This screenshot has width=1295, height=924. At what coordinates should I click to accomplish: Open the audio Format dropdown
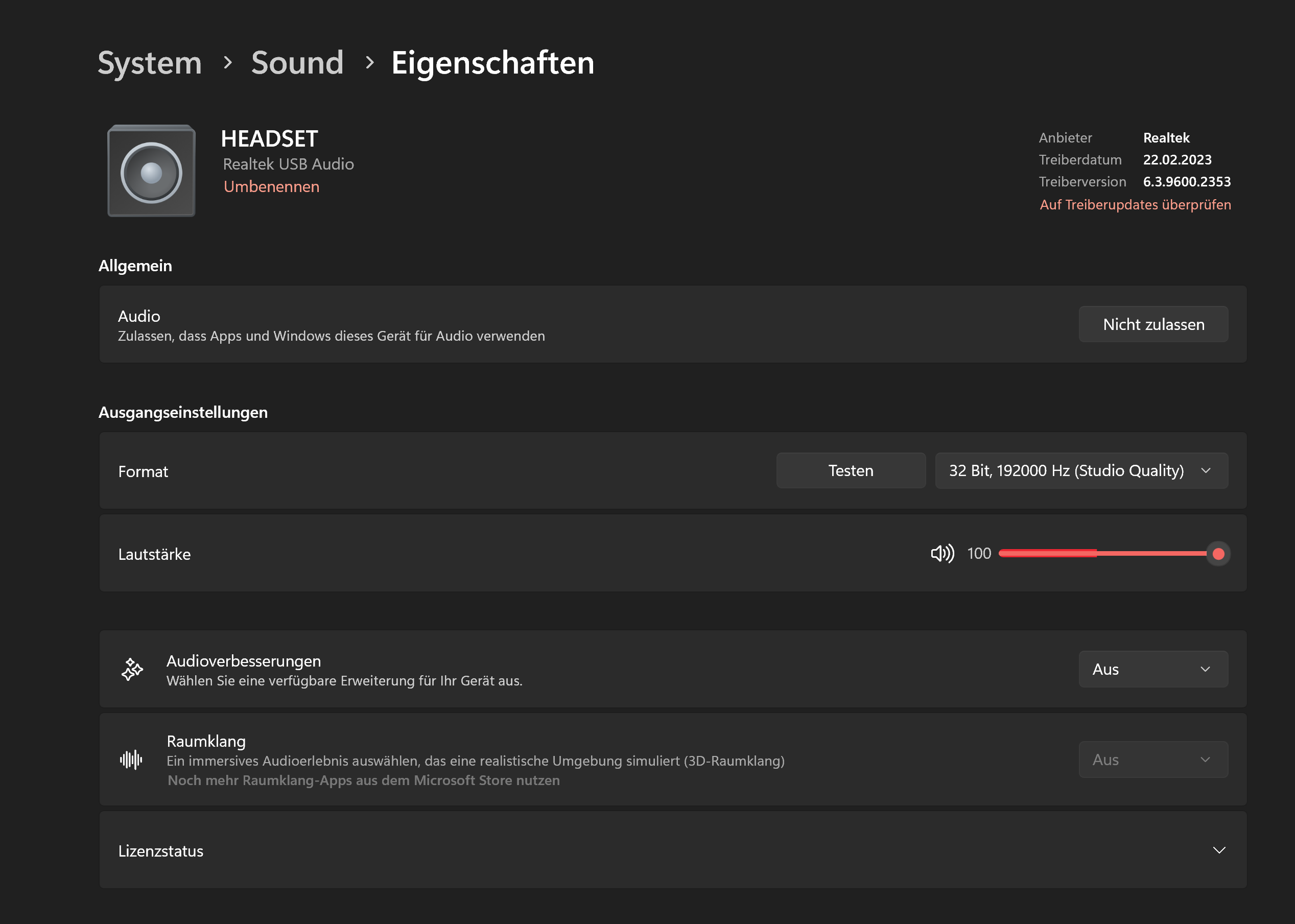1081,470
